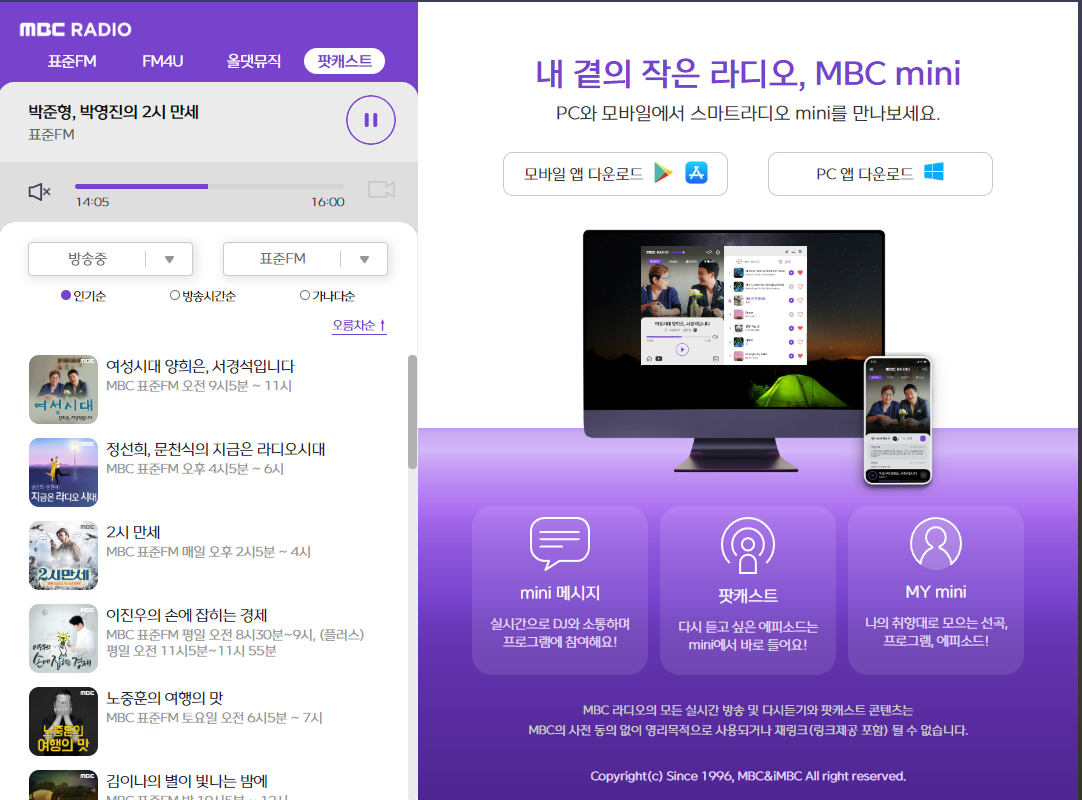The width and height of the screenshot is (1082, 800).
Task: Click the Apple App Store icon
Action: coord(696,173)
